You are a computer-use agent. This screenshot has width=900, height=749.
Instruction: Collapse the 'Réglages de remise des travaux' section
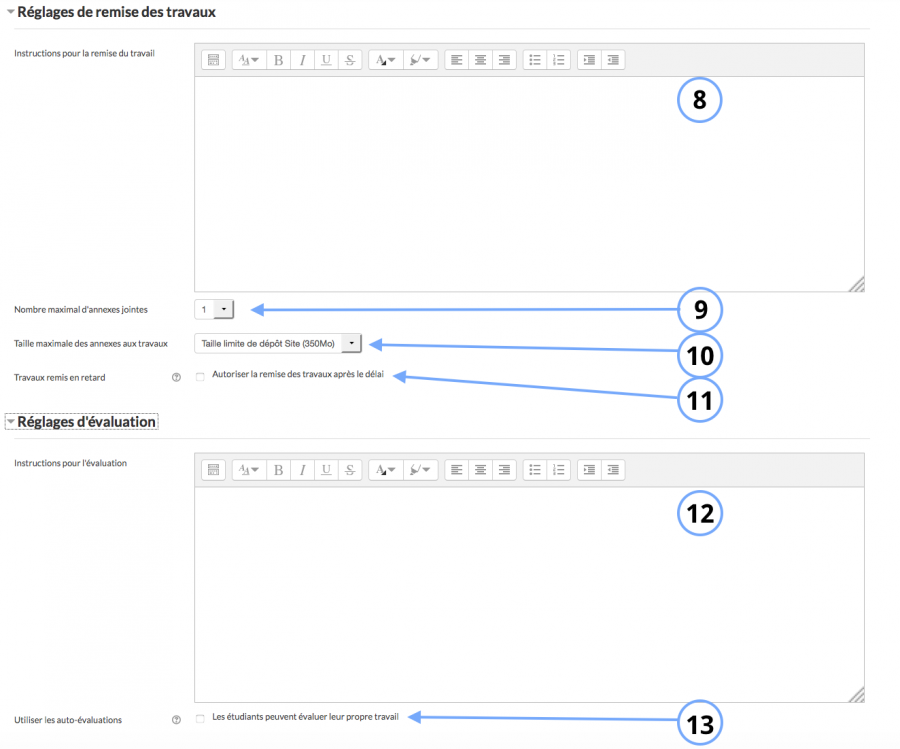click(12, 12)
